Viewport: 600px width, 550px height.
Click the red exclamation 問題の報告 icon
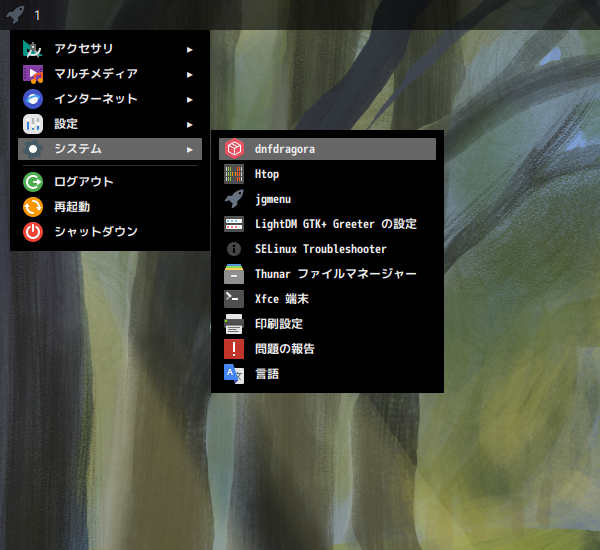(234, 349)
